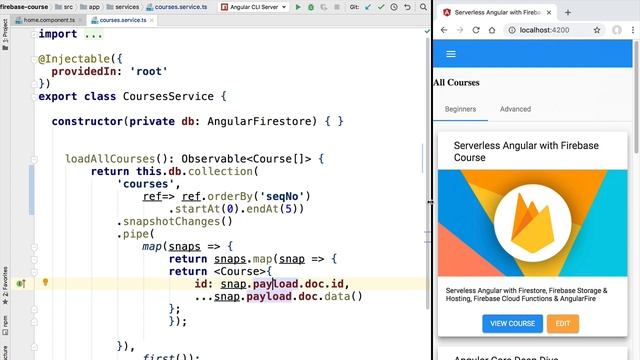Screen dimensions: 640x360
Task: Open the Project tool window sidebar
Action: pos(5,35)
